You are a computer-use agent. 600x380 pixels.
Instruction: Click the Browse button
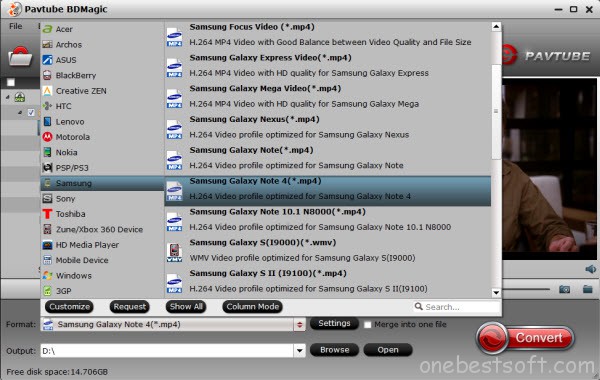[x=334, y=350]
